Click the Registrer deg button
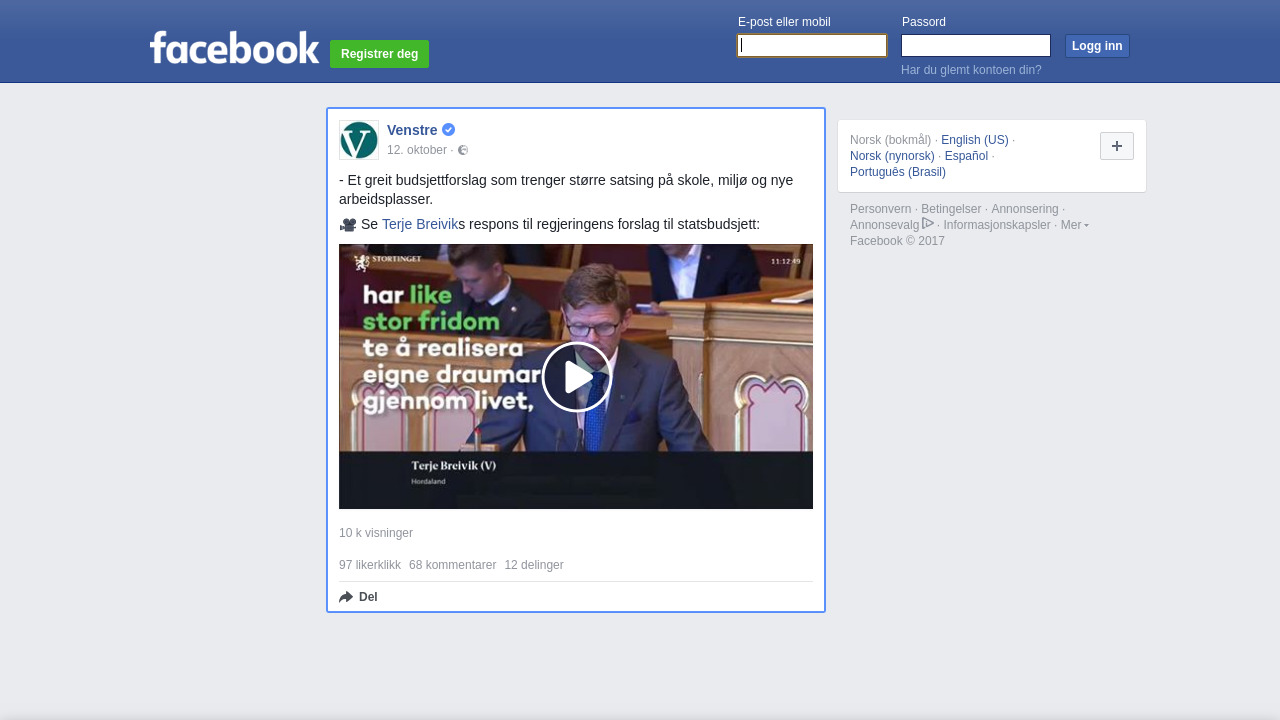 (x=379, y=54)
